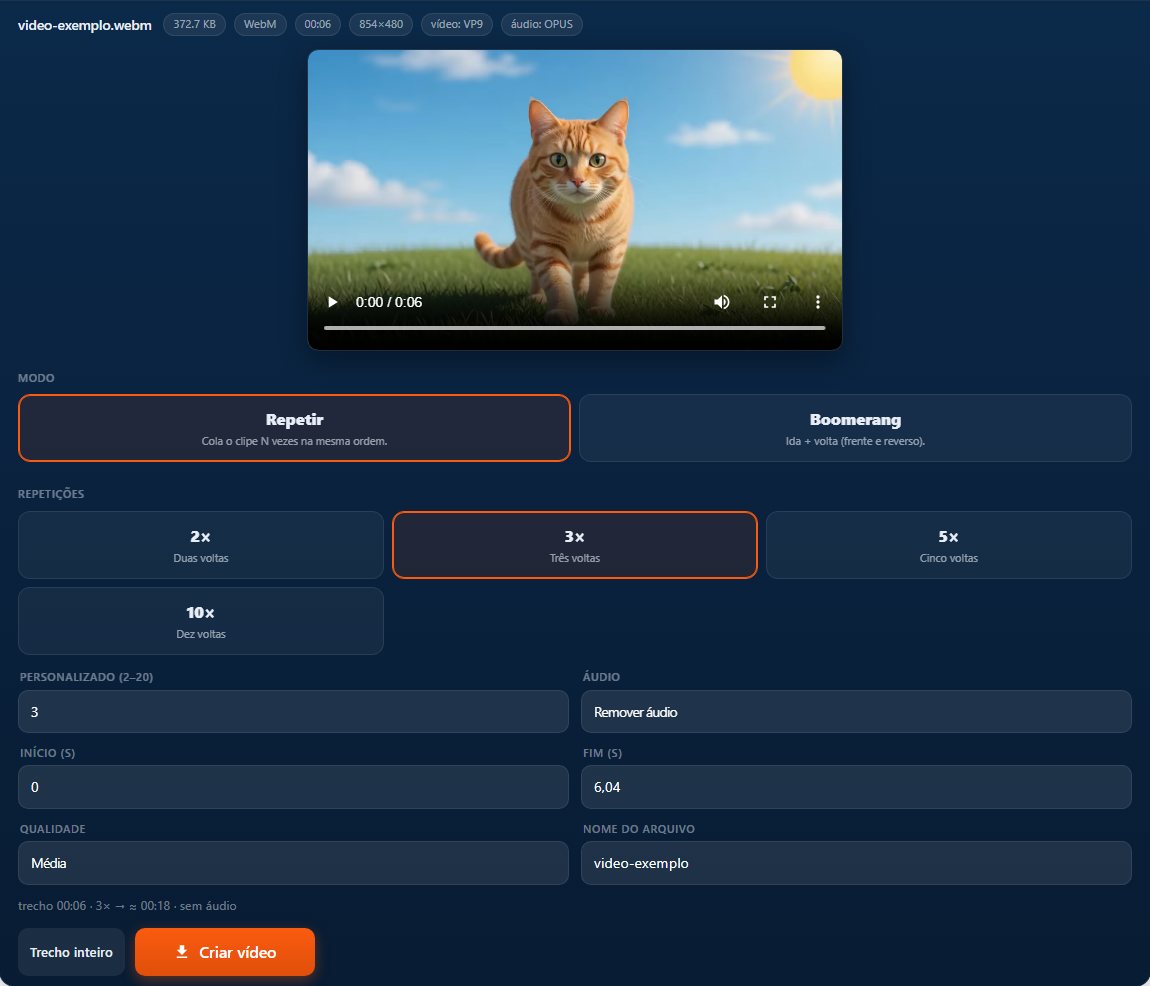The width and height of the screenshot is (1150, 986).
Task: Choose 5× Cinco voltas repetition
Action: pos(949,545)
